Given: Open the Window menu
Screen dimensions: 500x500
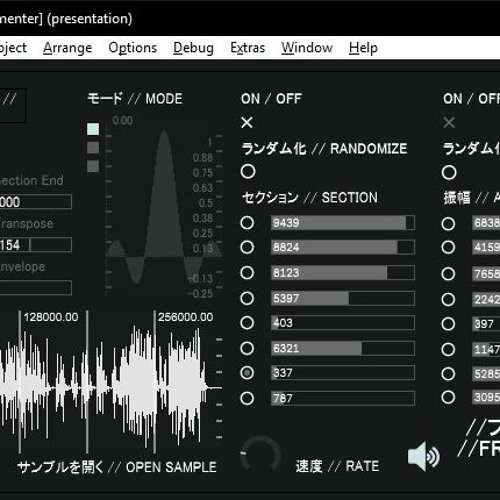Looking at the screenshot, I should [x=307, y=48].
